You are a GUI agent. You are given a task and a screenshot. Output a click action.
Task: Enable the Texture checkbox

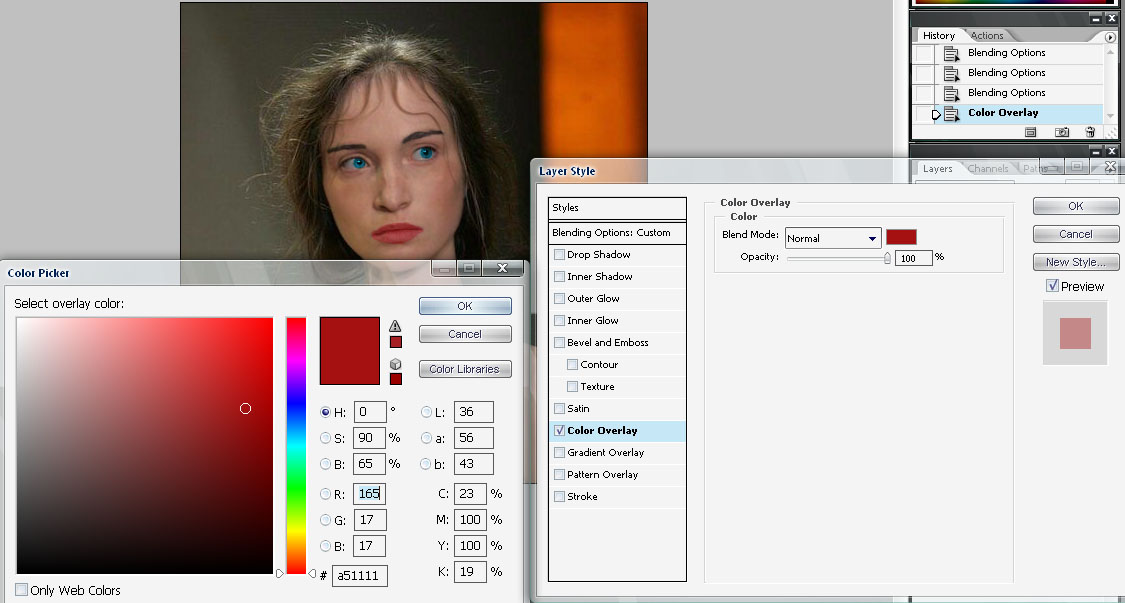[x=573, y=386]
